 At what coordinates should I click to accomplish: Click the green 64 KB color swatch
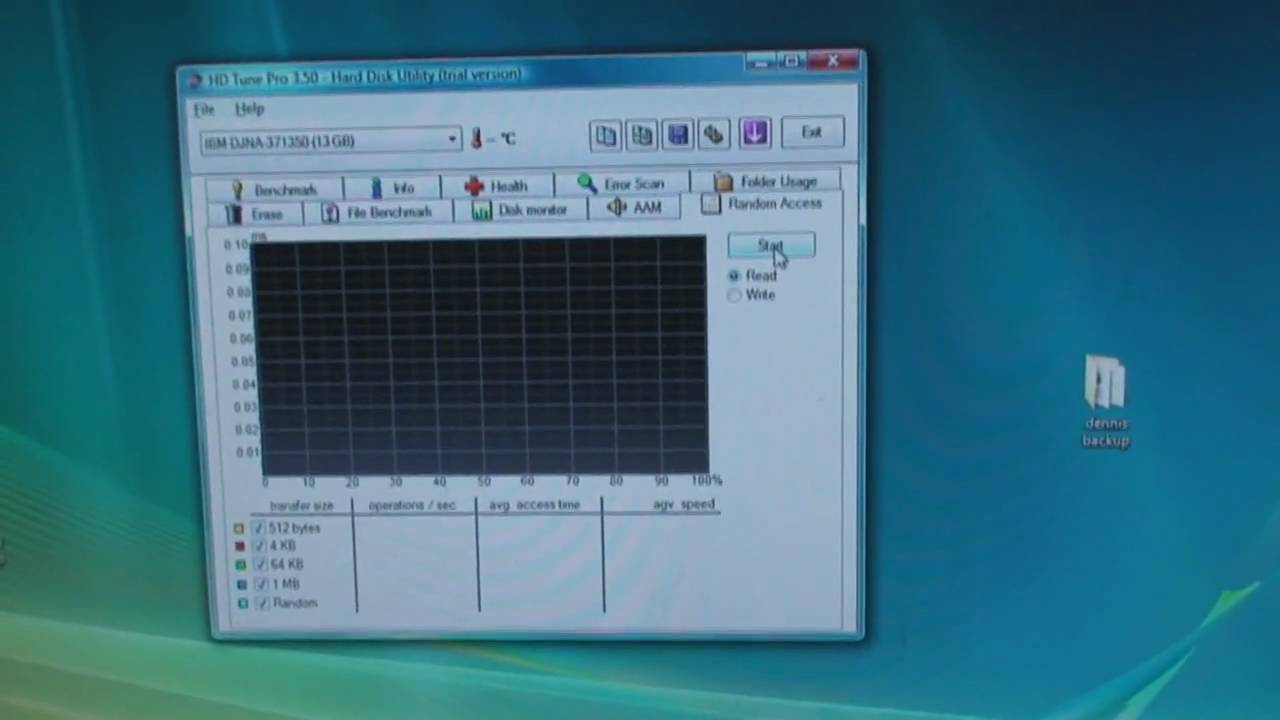pyautogui.click(x=240, y=566)
